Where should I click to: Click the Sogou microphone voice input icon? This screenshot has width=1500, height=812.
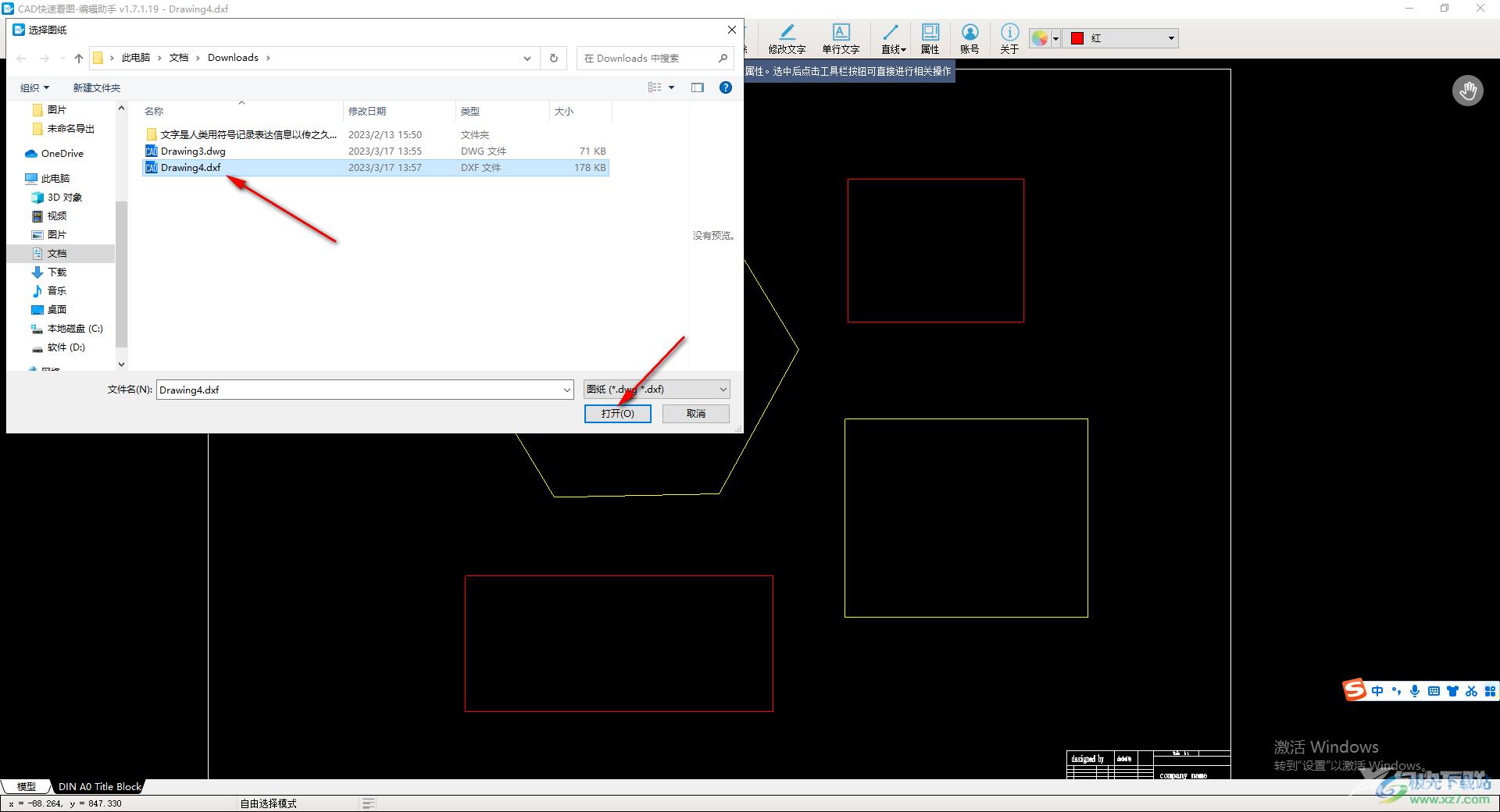tap(1415, 691)
